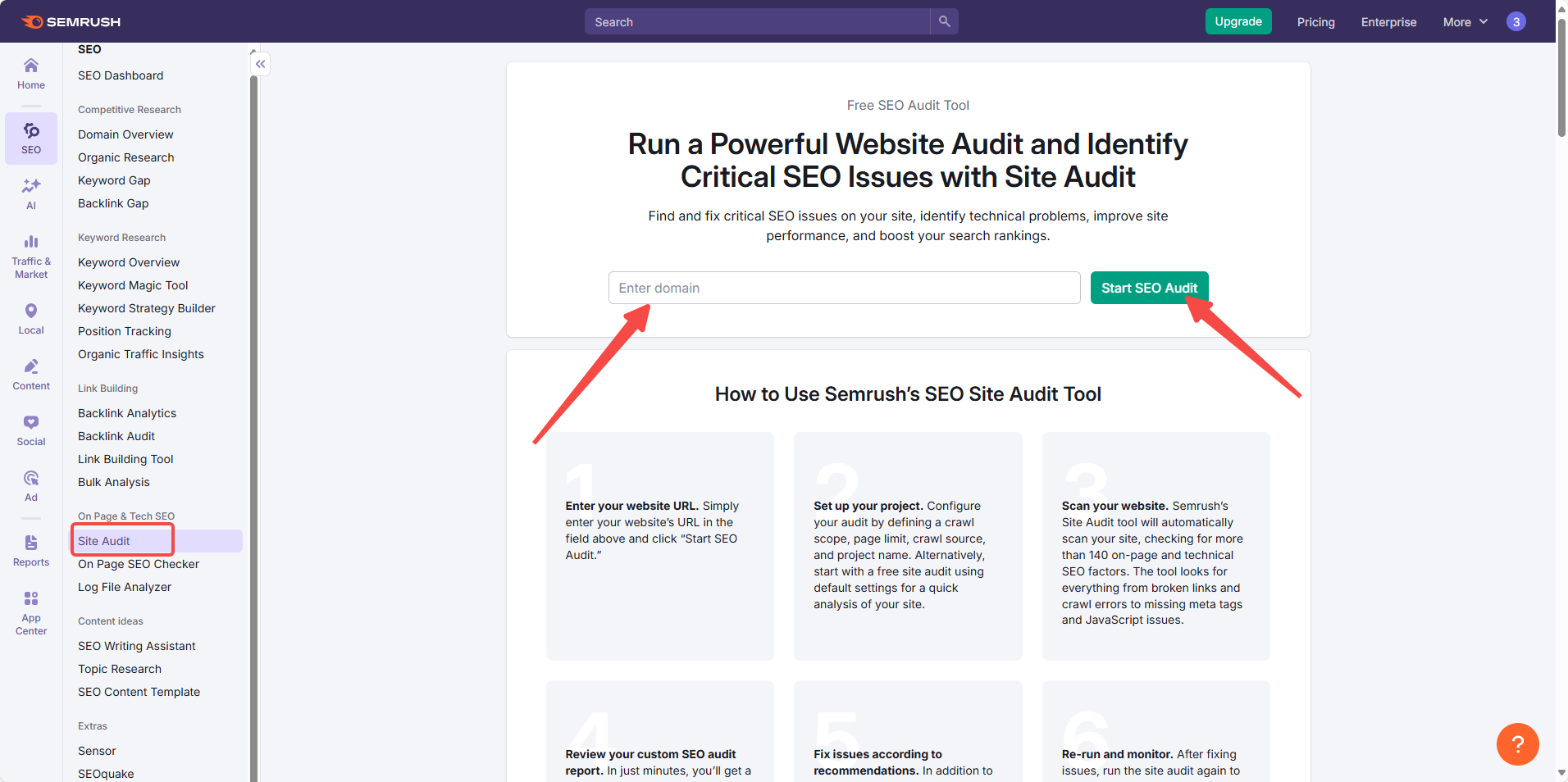
Task: Collapse the SEO sidebar panel
Action: point(260,64)
